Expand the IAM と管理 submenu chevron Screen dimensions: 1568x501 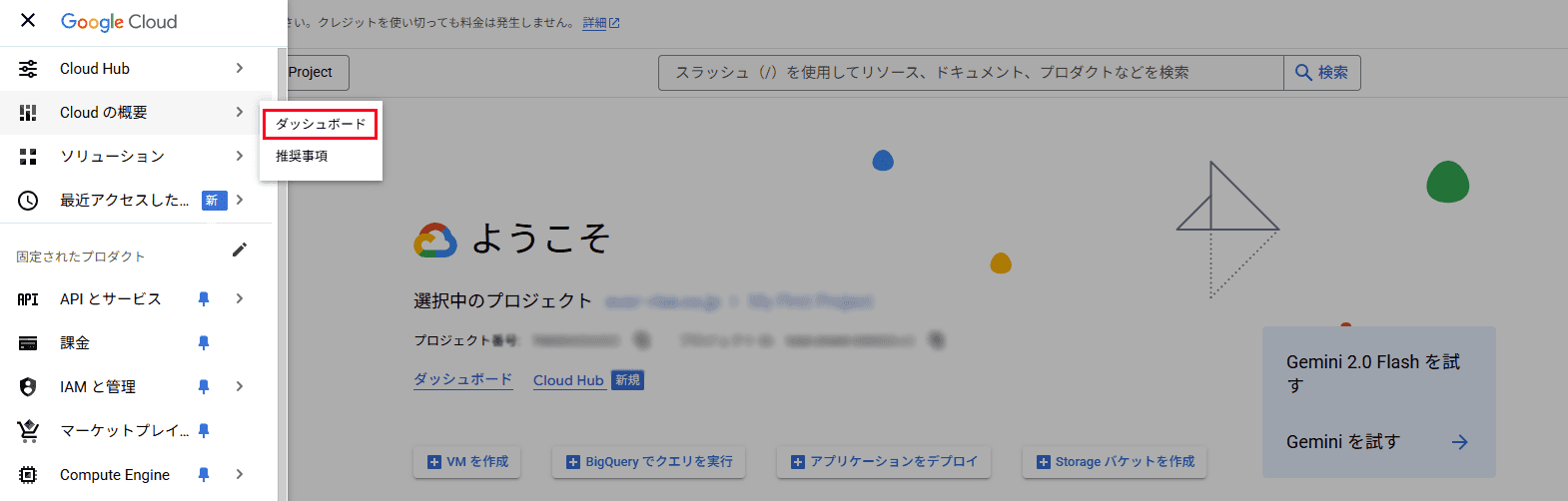pos(240,386)
